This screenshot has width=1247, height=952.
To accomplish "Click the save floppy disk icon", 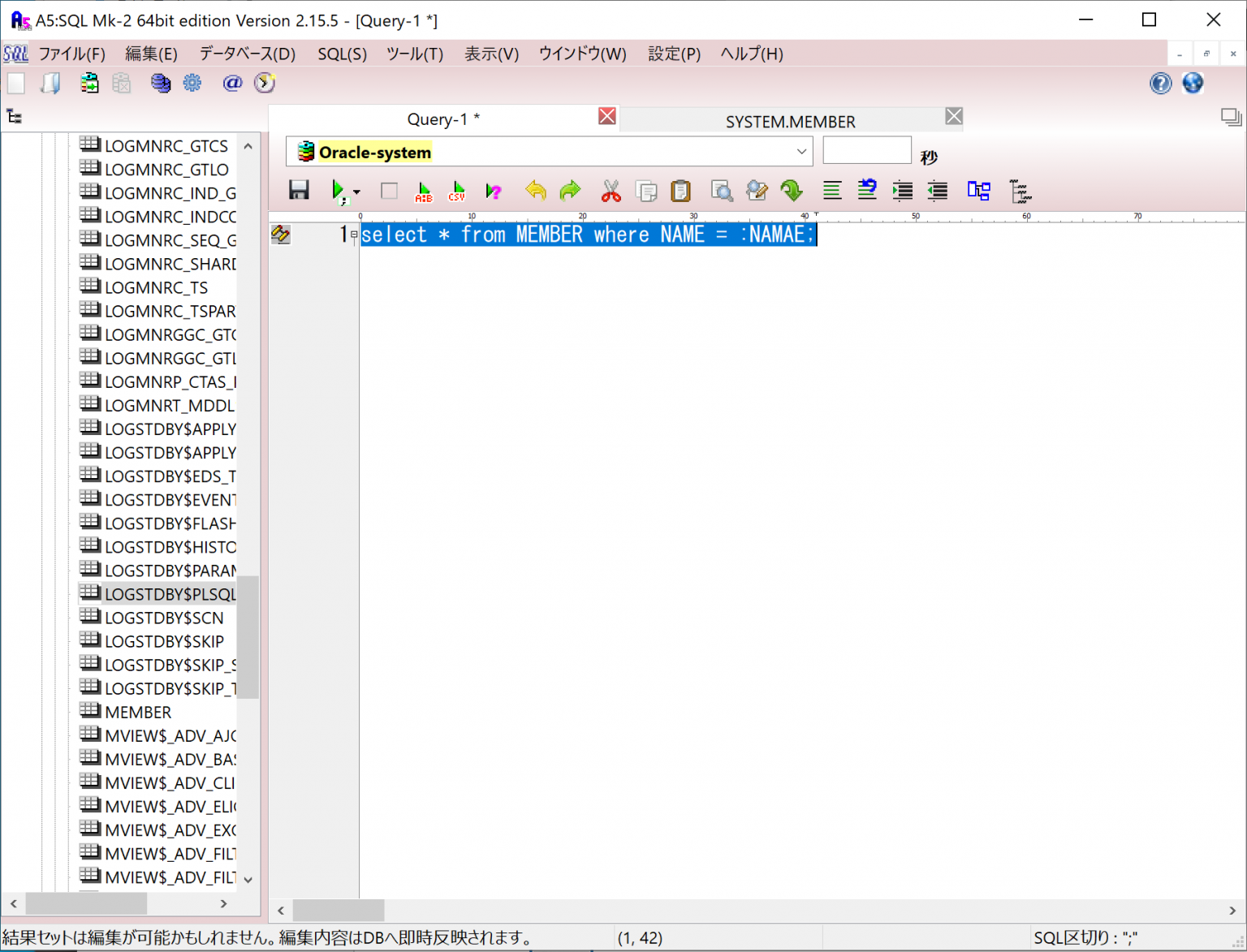I will 299,191.
